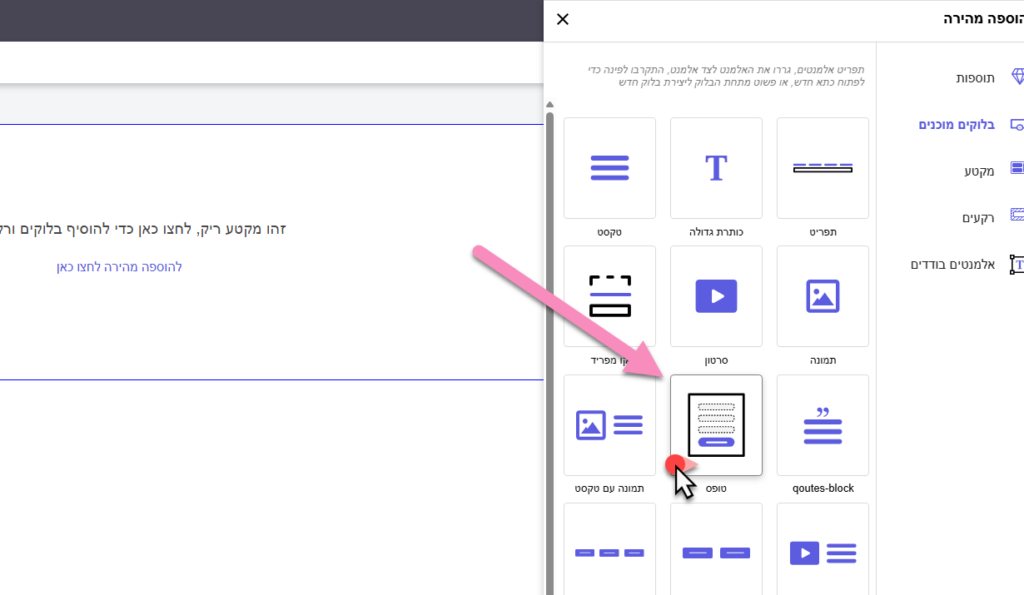Click the תוספות diamond icon
The image size is (1024, 595).
[1017, 77]
